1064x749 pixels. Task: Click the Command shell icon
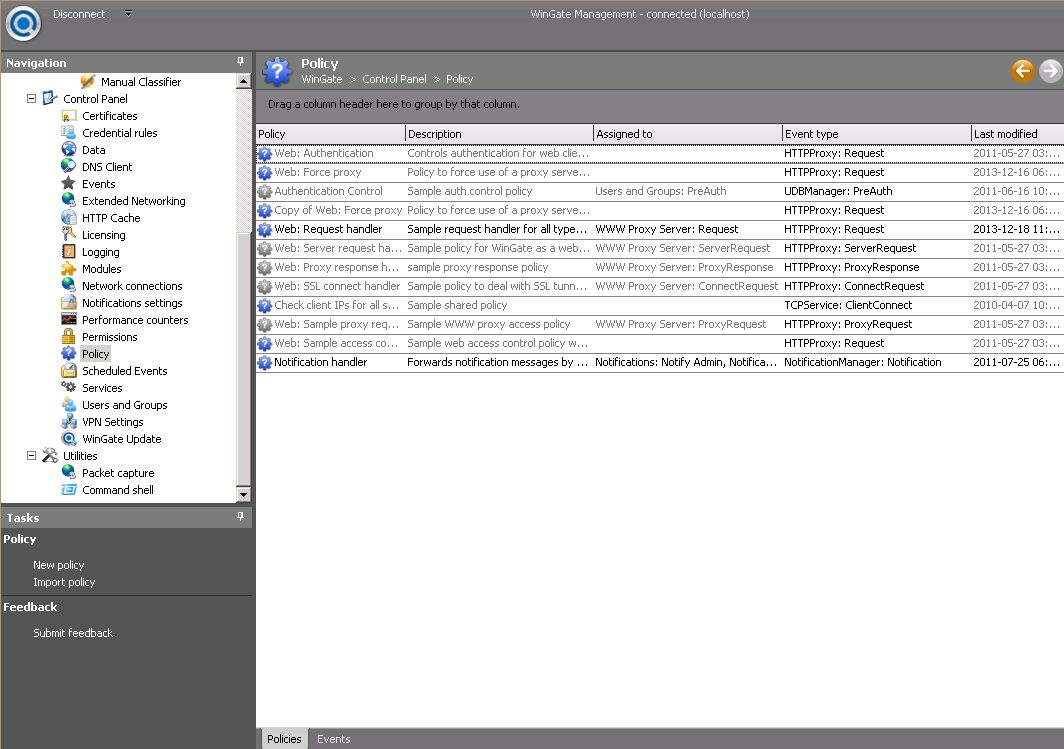69,489
